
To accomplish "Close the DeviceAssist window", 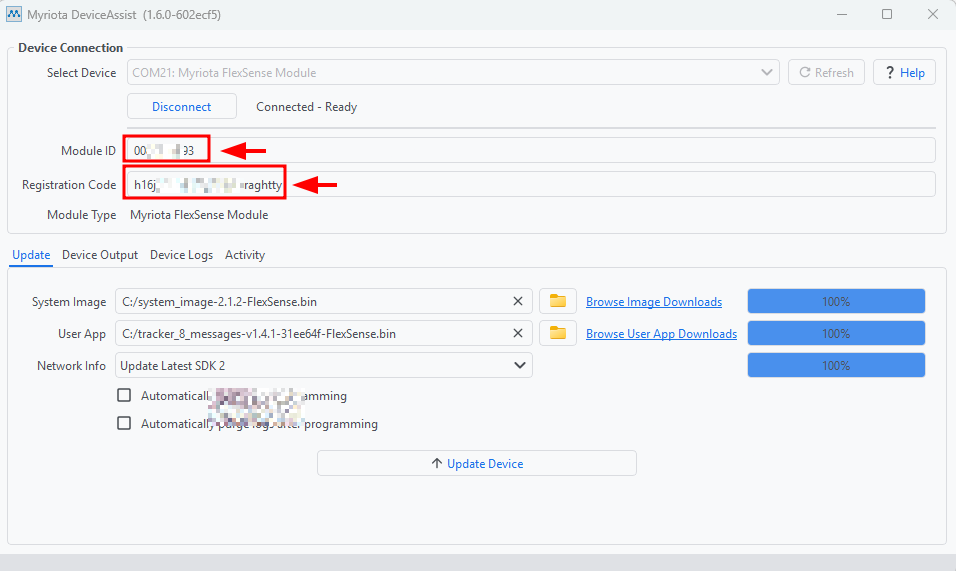I will [933, 14].
